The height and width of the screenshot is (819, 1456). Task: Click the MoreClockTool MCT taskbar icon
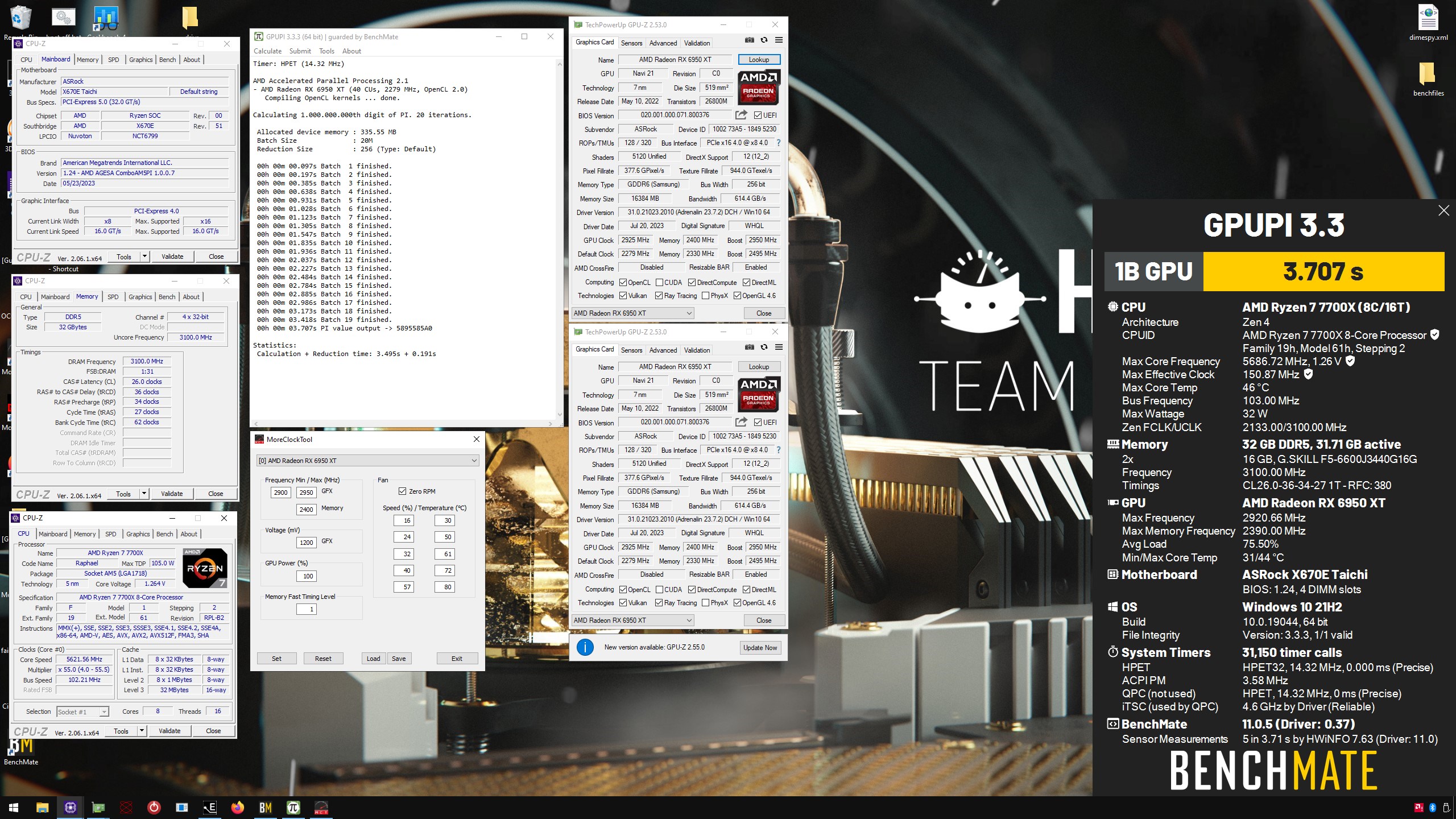click(321, 808)
